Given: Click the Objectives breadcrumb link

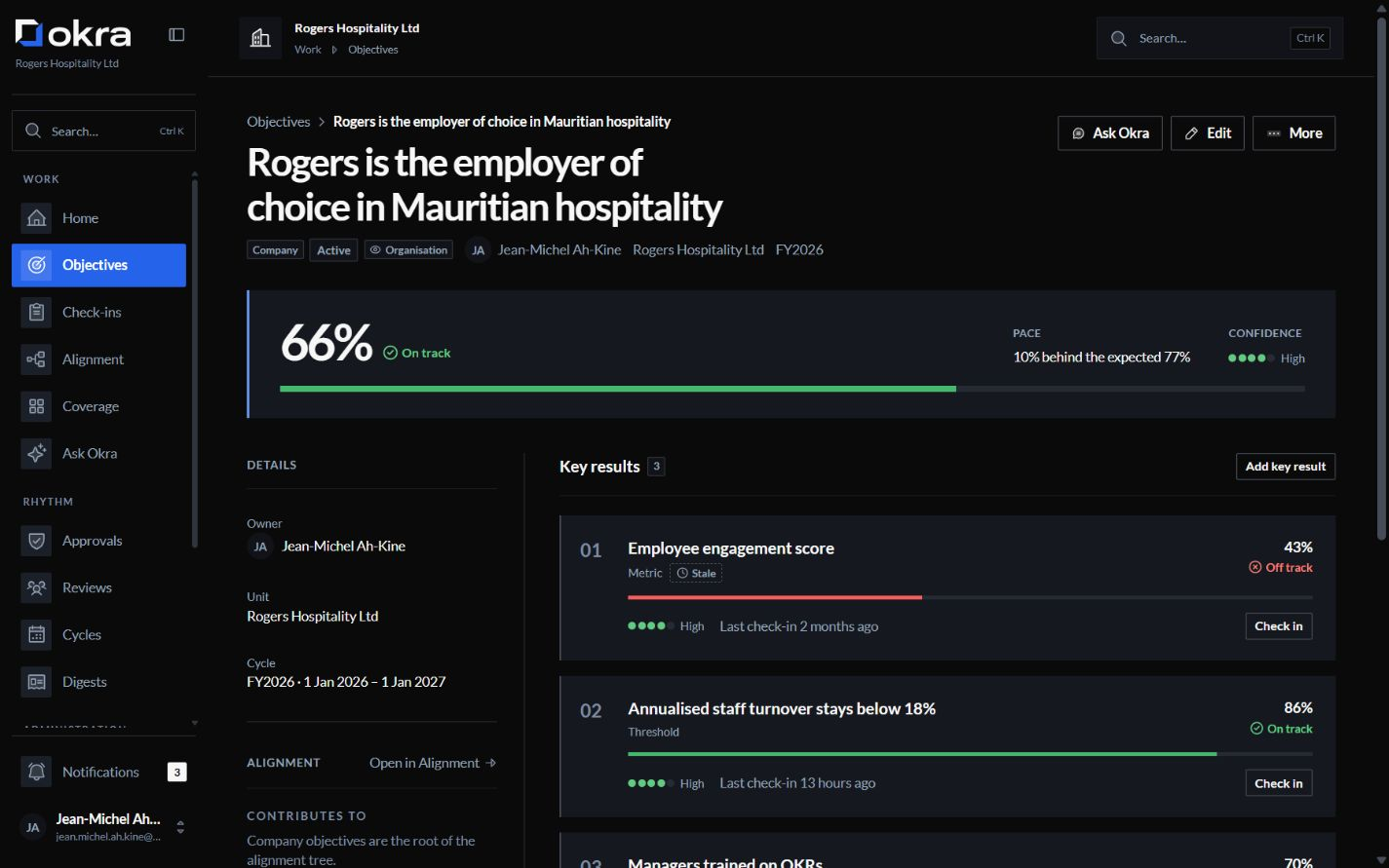Looking at the screenshot, I should 279,122.
